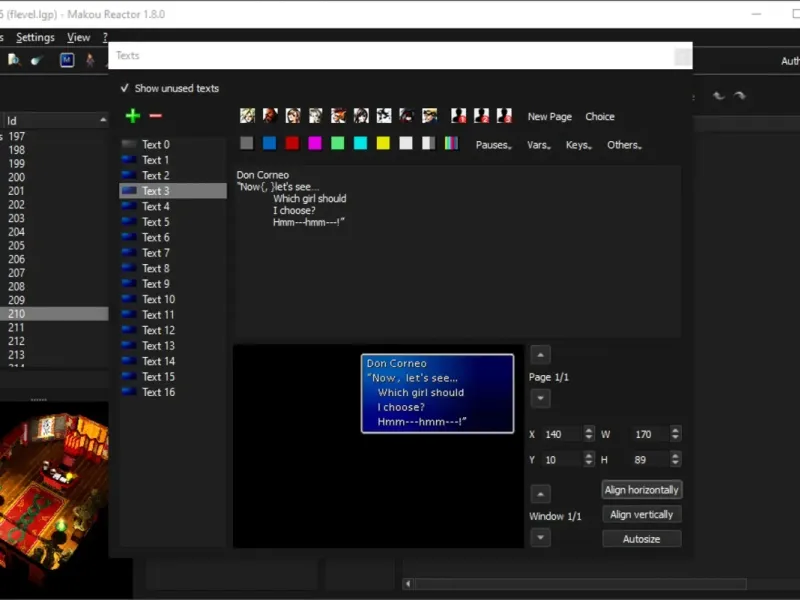Select Text 0 in list

[173, 144]
